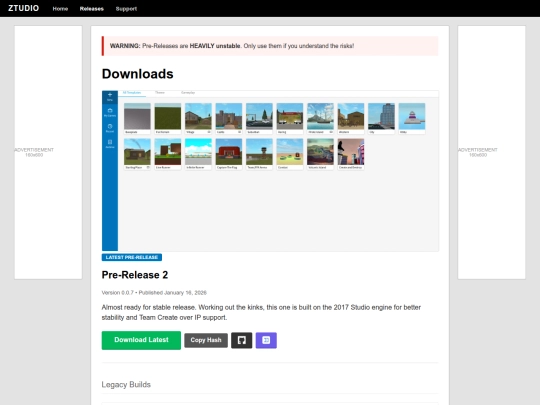The height and width of the screenshot is (405, 540).
Task: Click the Version 0.0.7 published line
Action: 154,293
